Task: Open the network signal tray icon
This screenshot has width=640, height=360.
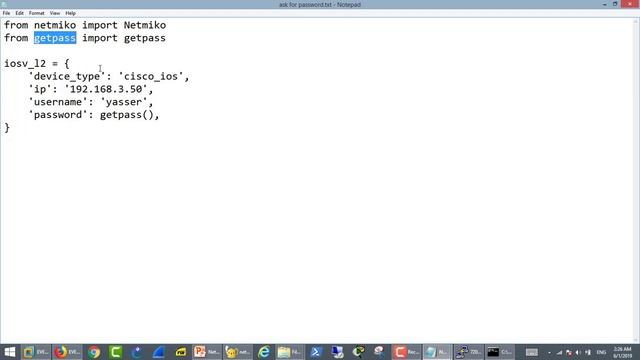Action: pyautogui.click(x=559, y=352)
